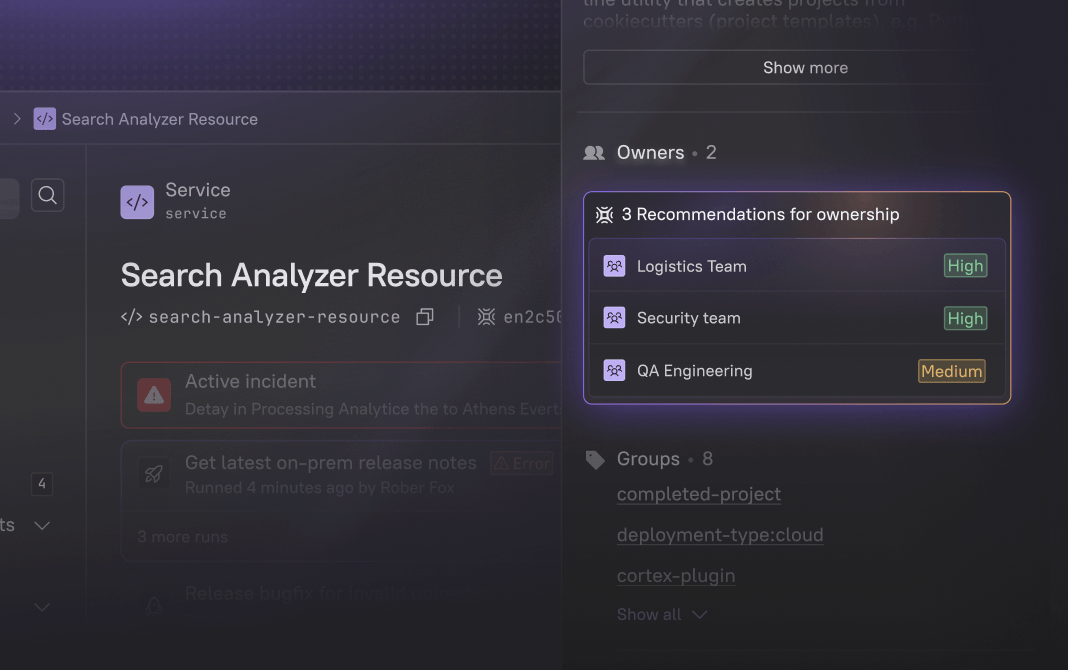
Task: Click the Runned 4 minutes ago text
Action: [319, 488]
